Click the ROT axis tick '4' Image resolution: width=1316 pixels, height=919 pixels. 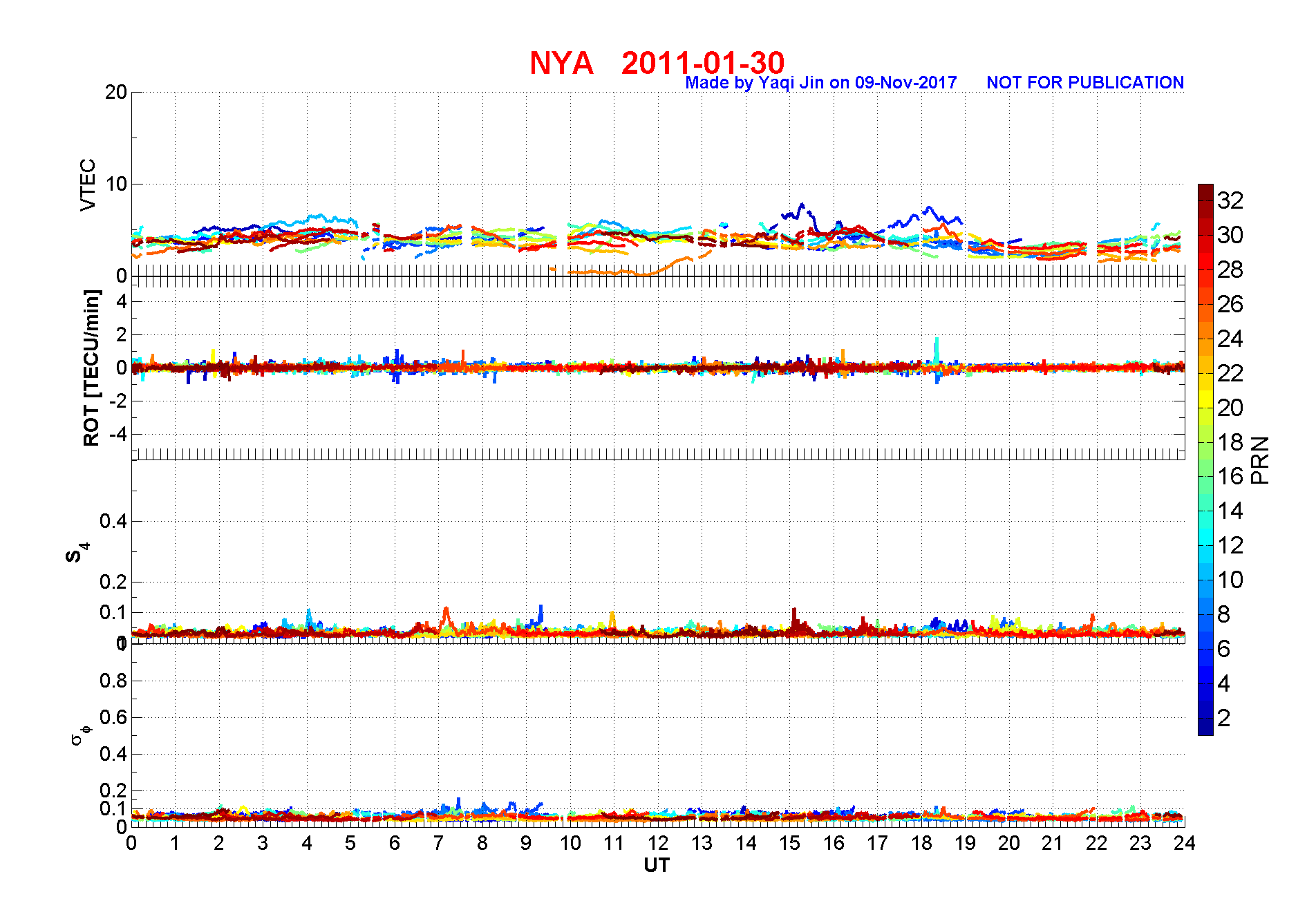click(122, 301)
